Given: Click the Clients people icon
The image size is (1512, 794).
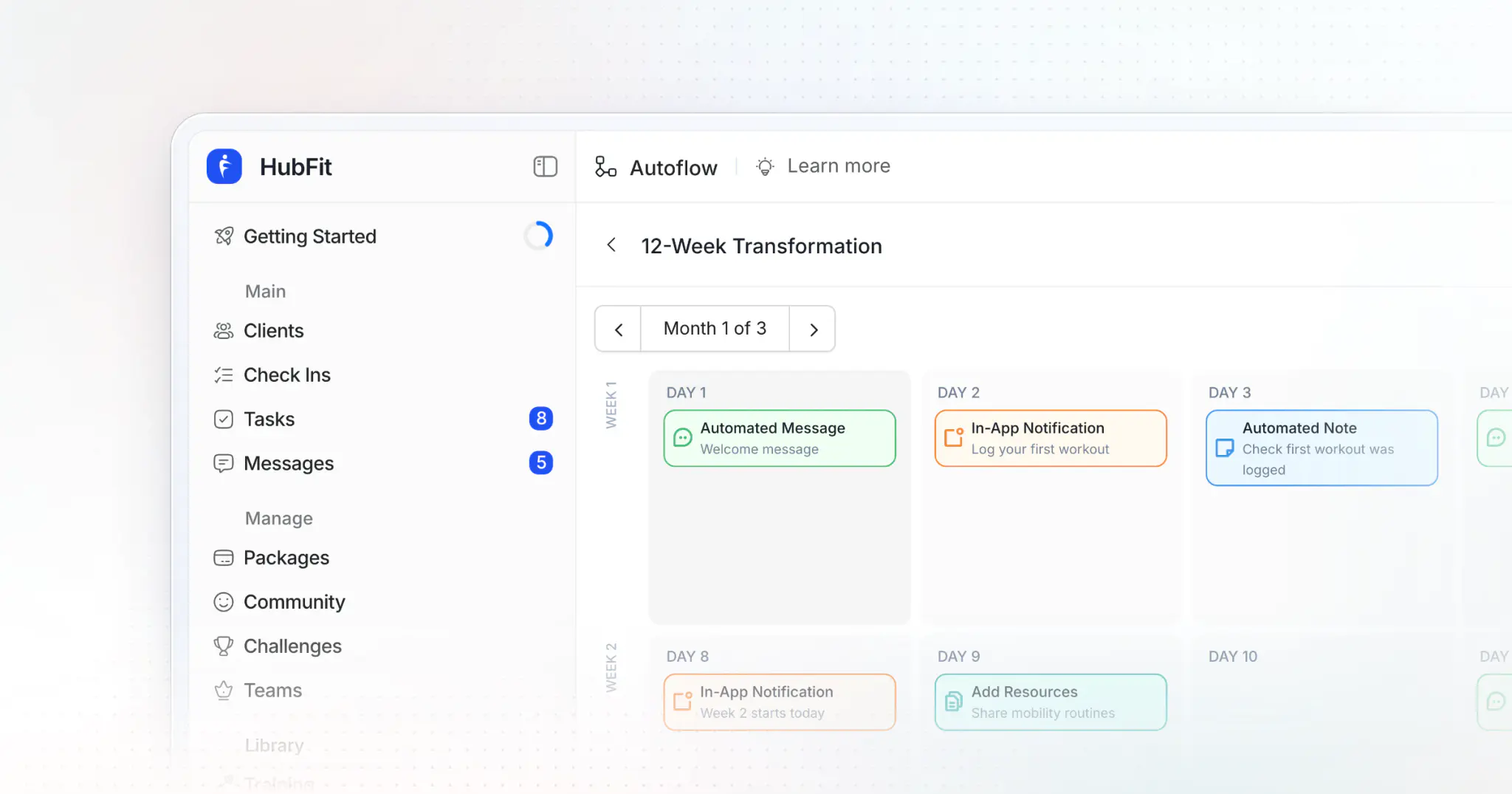Looking at the screenshot, I should pyautogui.click(x=224, y=331).
